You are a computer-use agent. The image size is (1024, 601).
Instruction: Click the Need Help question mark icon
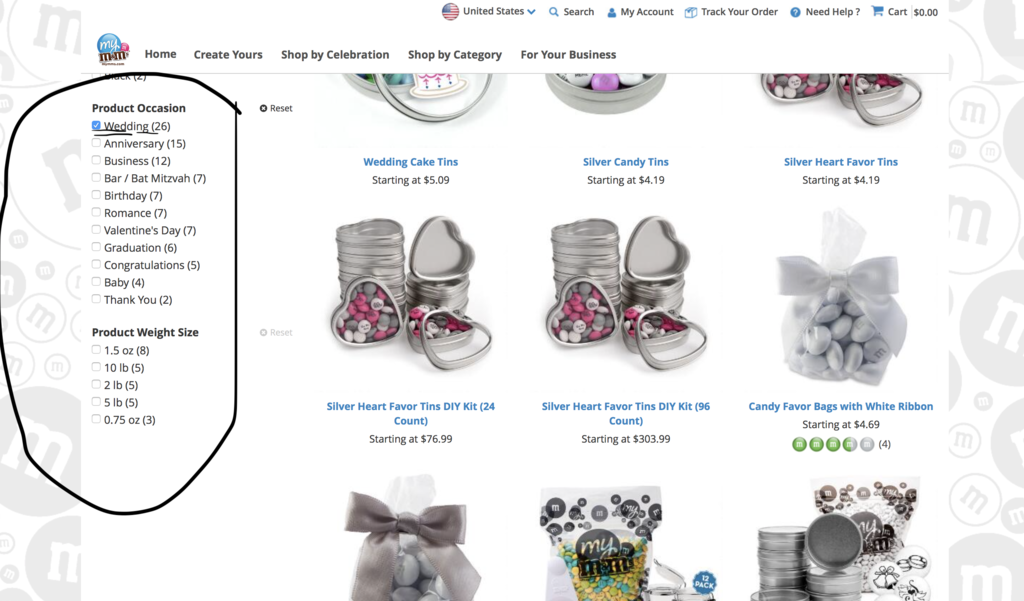(x=795, y=12)
